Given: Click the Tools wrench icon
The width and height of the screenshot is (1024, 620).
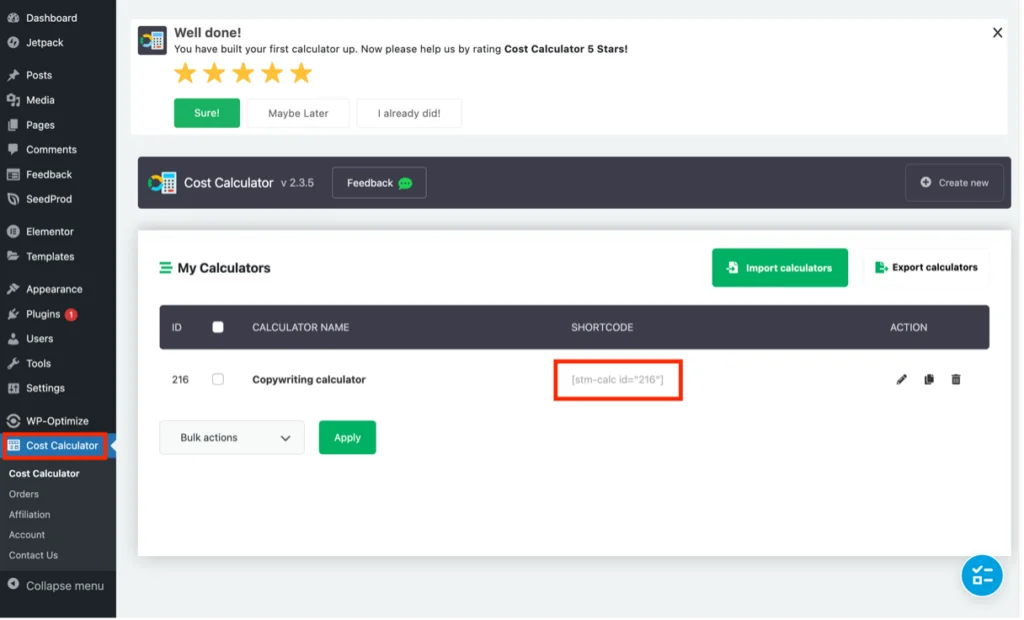Looking at the screenshot, I should (x=13, y=363).
